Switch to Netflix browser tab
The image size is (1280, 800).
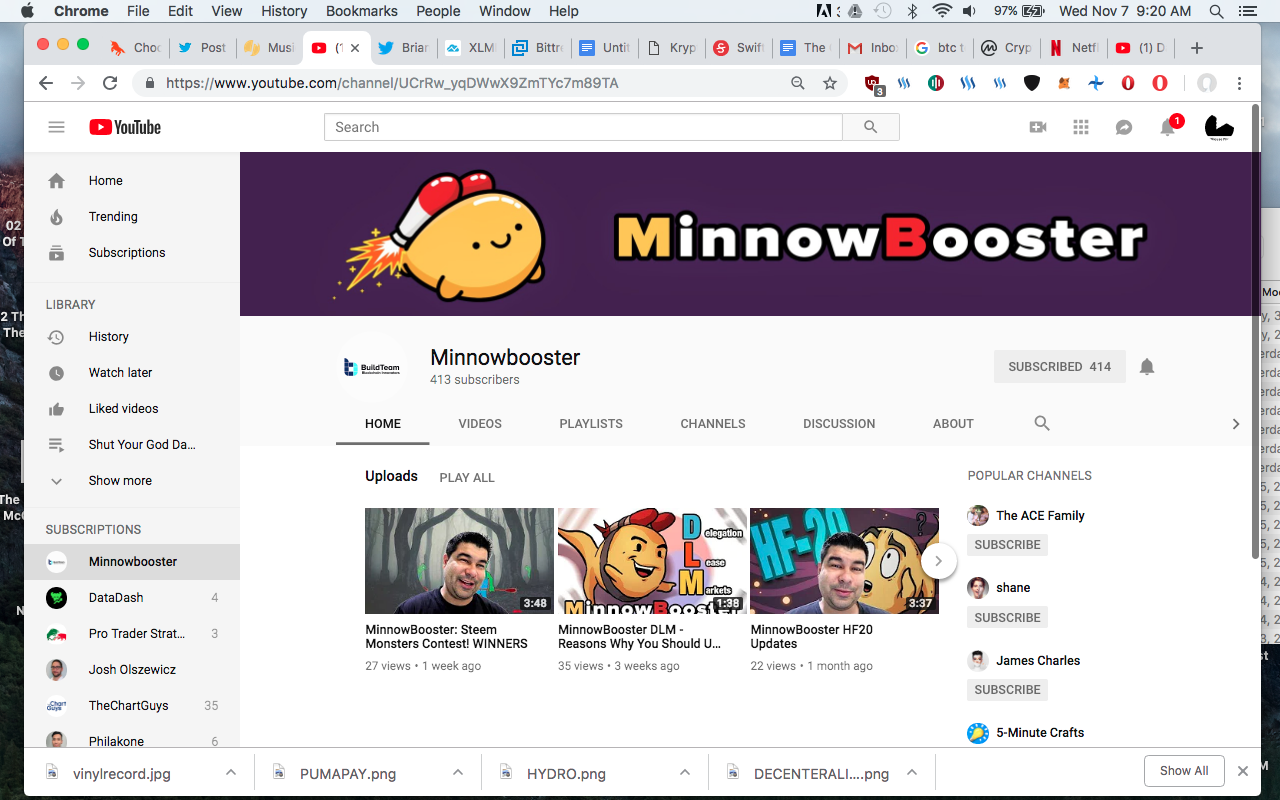point(1072,48)
